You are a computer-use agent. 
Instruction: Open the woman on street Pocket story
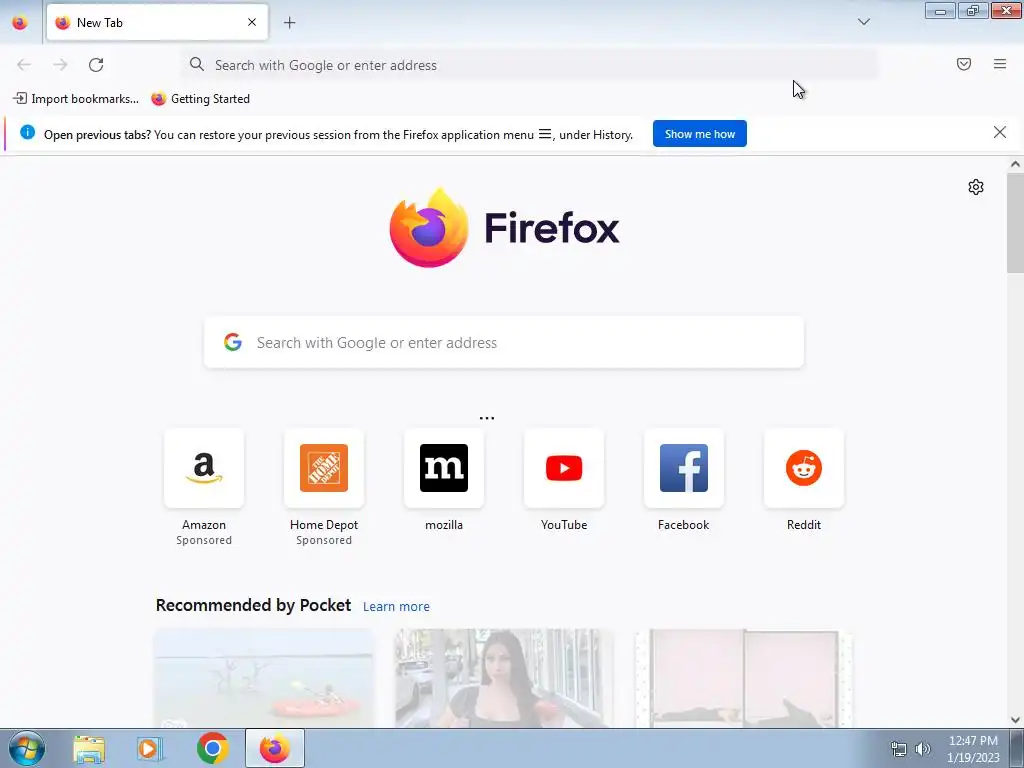[504, 678]
